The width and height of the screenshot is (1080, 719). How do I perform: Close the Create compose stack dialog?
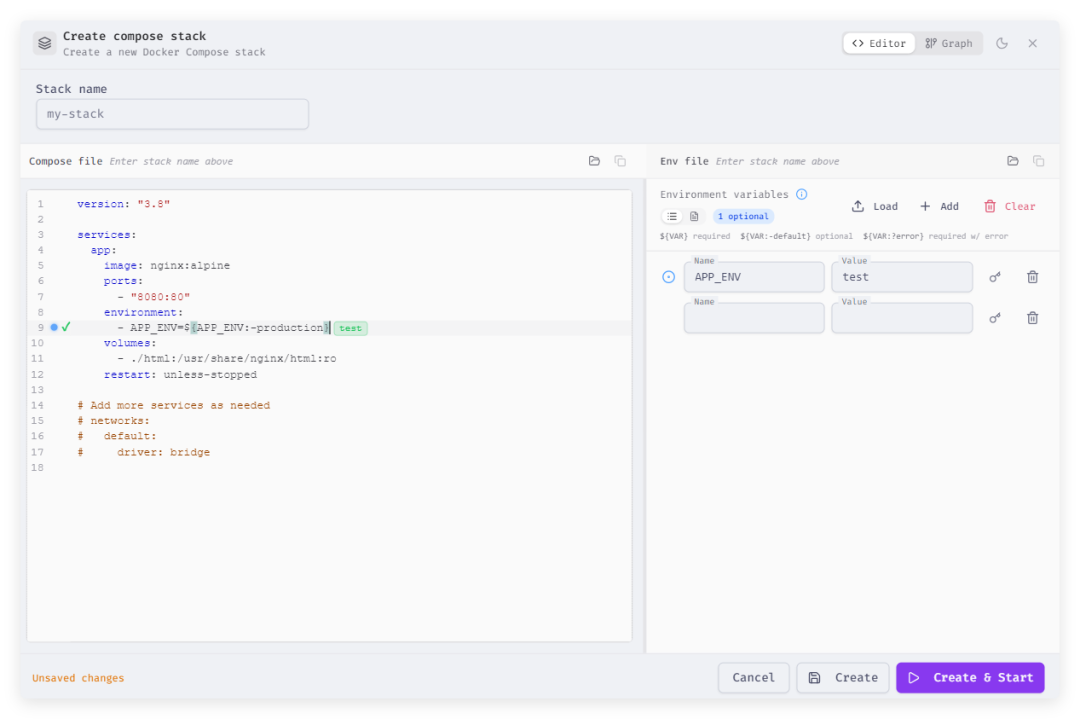(1032, 43)
